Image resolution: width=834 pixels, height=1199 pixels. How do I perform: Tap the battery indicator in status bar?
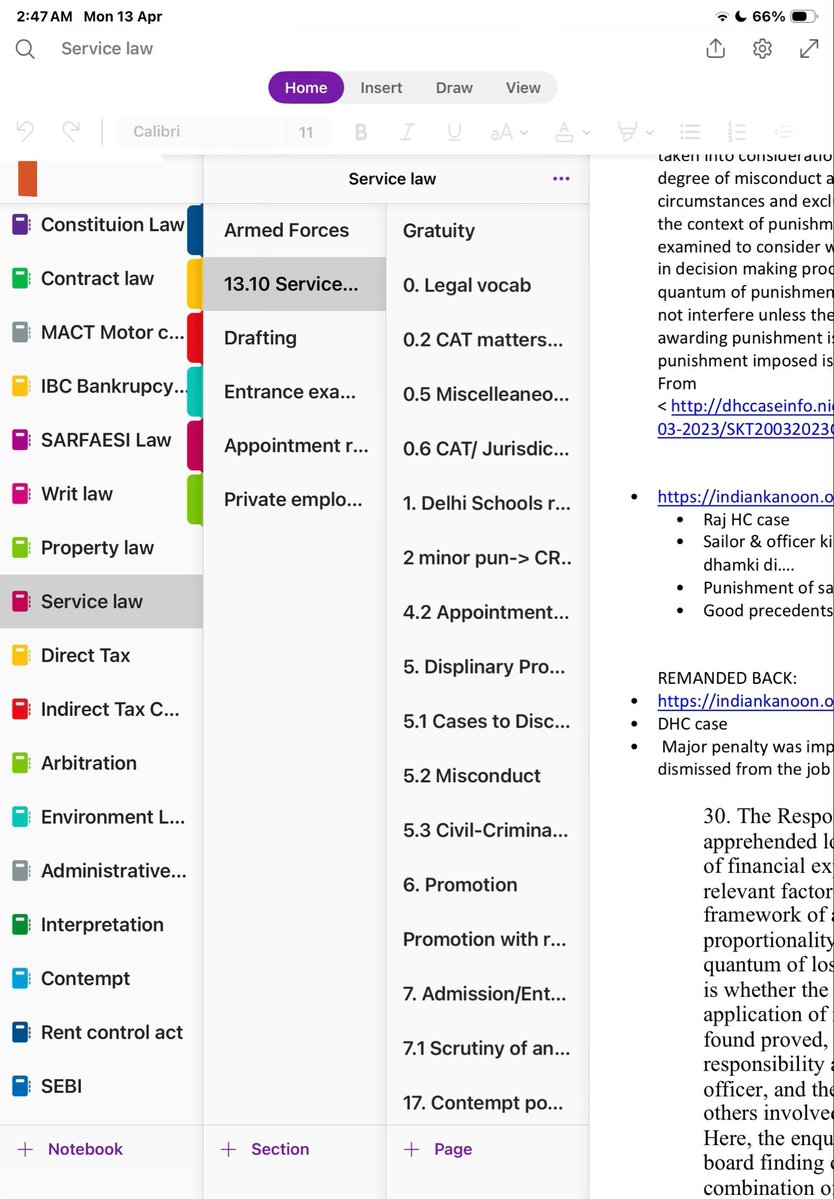(x=804, y=16)
